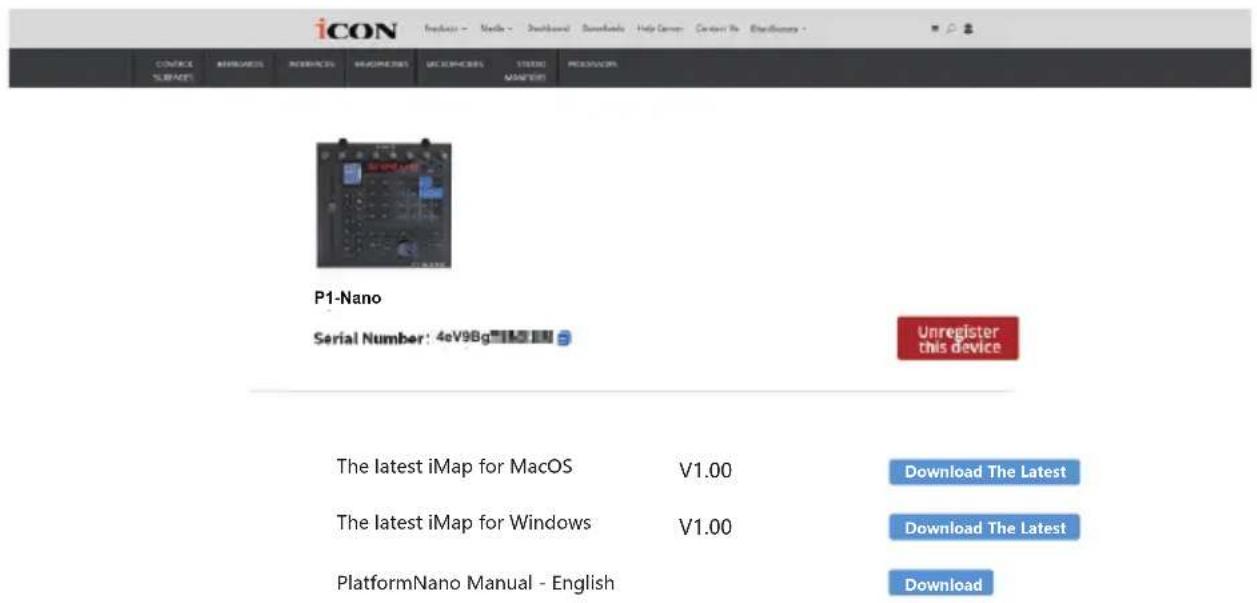Click the red Unregister this device button
1257x603 pixels.
pos(957,339)
